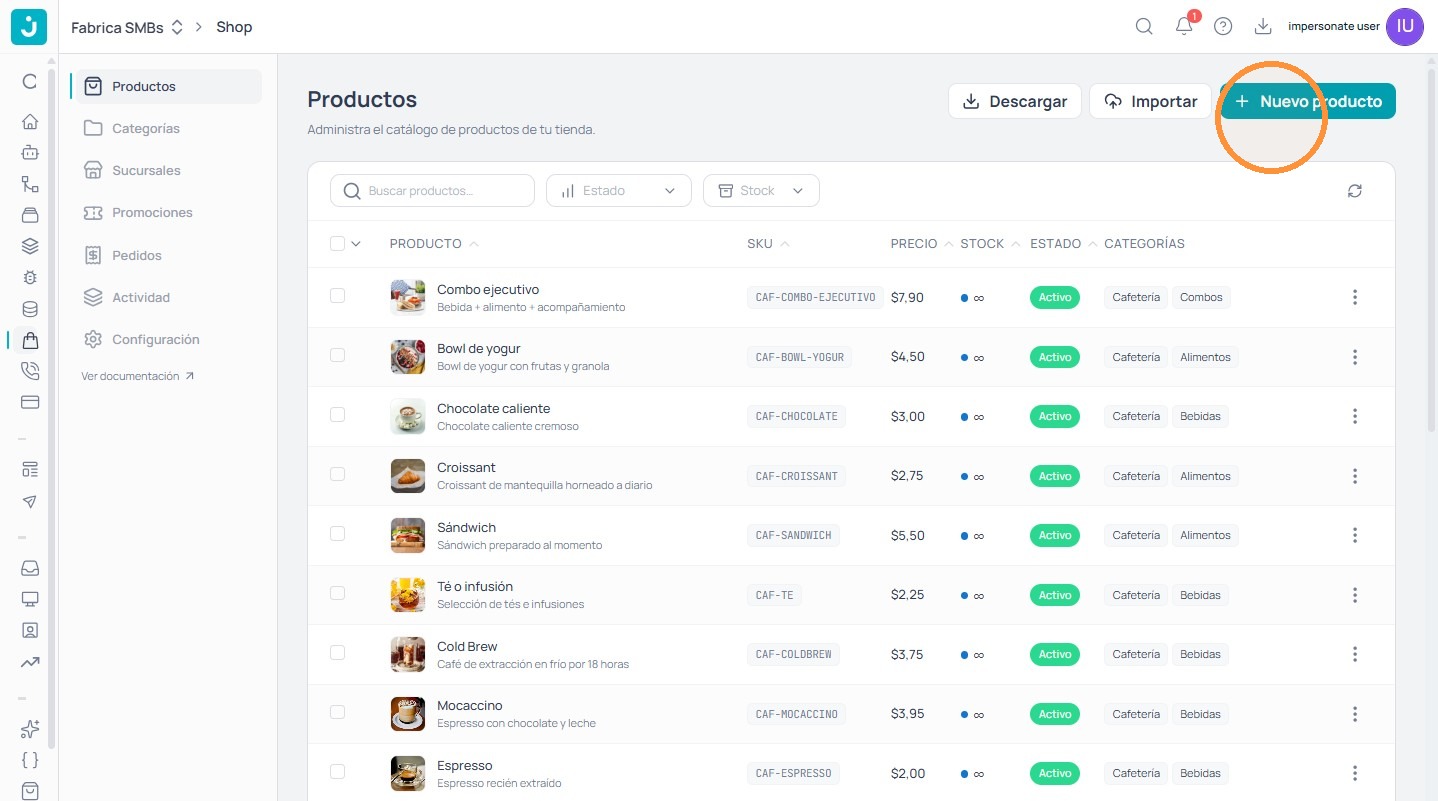The height and width of the screenshot is (801, 1438).
Task: Expand the Estado filter dropdown
Action: click(619, 191)
